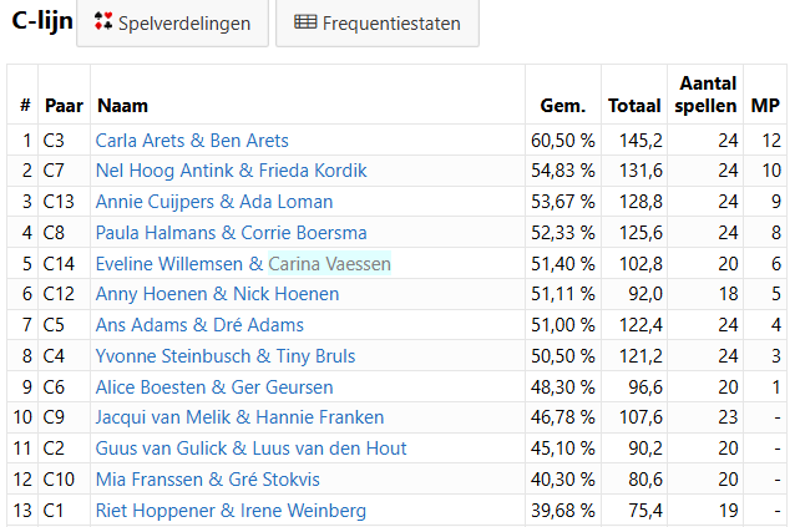Open Guus van Gulick & Luus van den Hout
800x527 pixels.
[x=251, y=448]
